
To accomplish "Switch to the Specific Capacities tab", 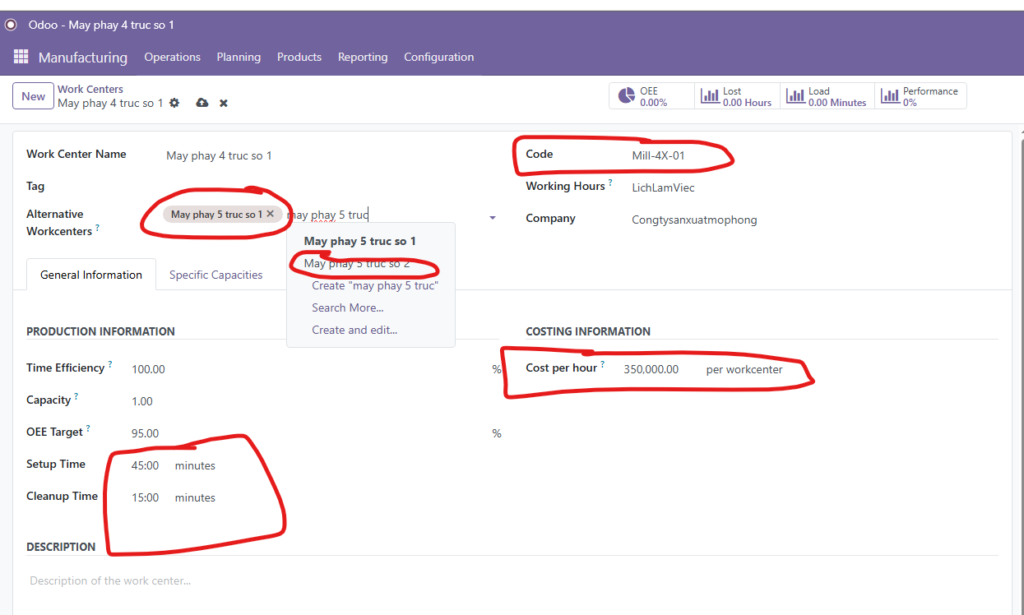I will [x=216, y=275].
